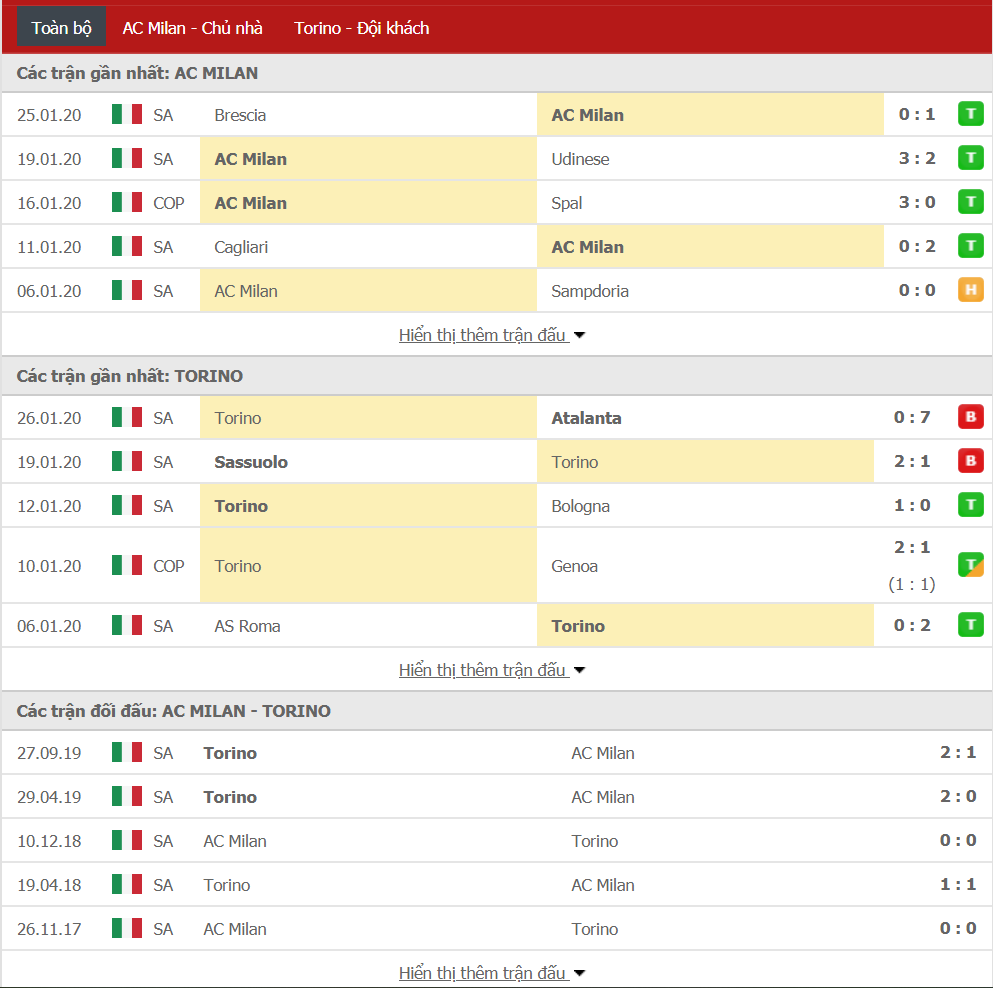Click win badge for AC Milan vs Udinese
The width and height of the screenshot is (993, 988).
[x=970, y=158]
